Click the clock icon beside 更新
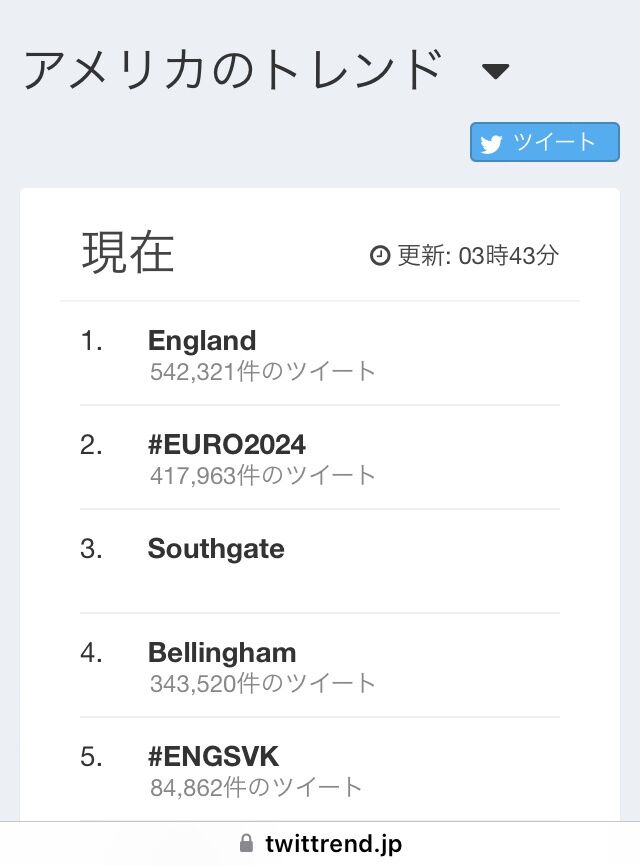Viewport: 640px width, 866px height. [x=379, y=256]
